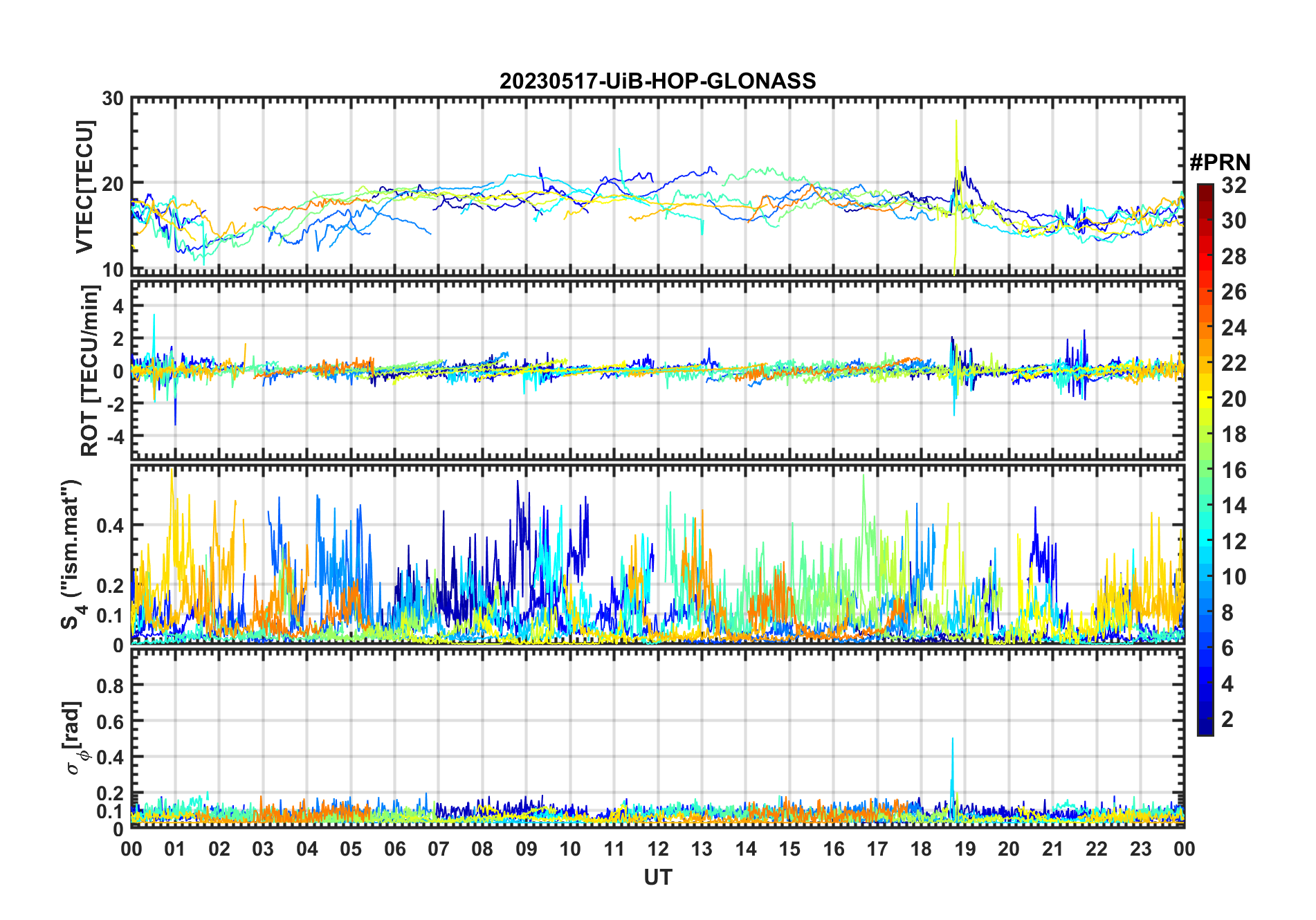Click x-axis tick label 19
This screenshot has height=920, width=1316.
tap(965, 849)
